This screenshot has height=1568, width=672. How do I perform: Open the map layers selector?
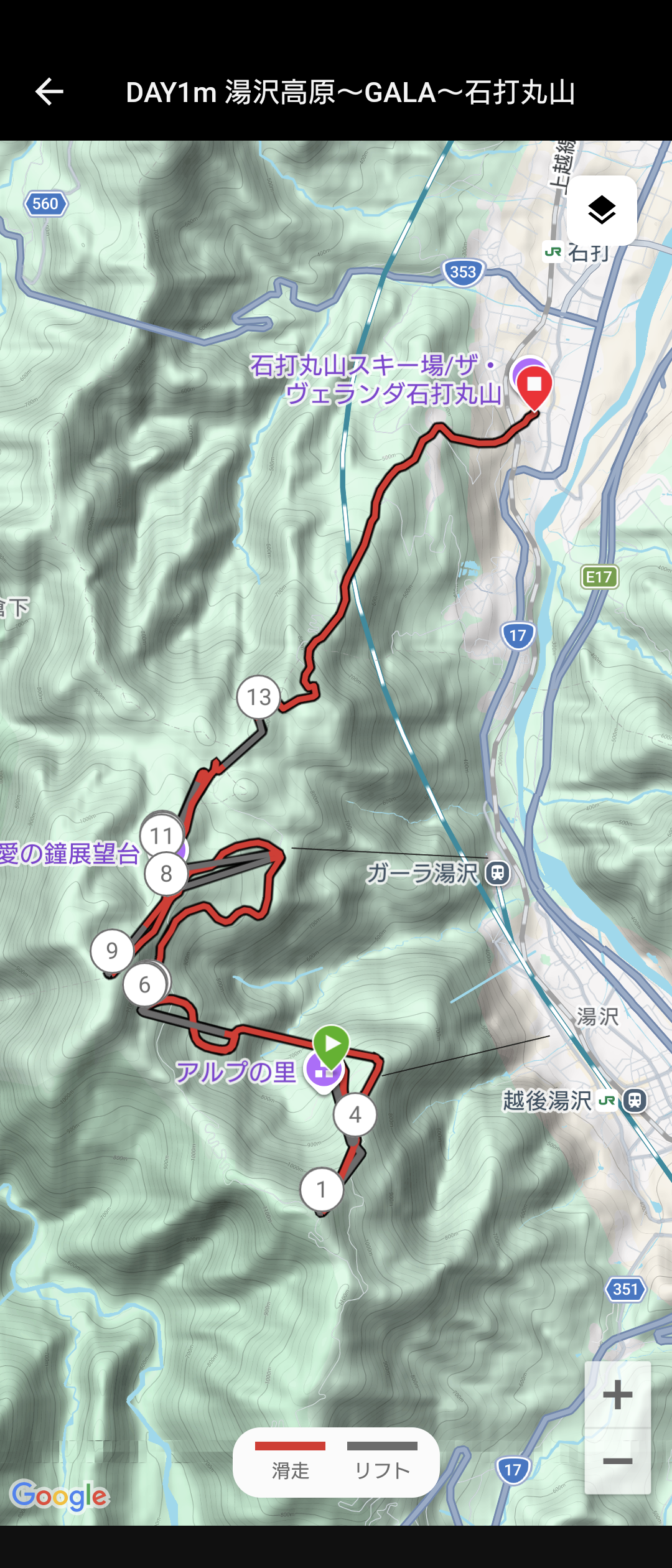pyautogui.click(x=602, y=210)
